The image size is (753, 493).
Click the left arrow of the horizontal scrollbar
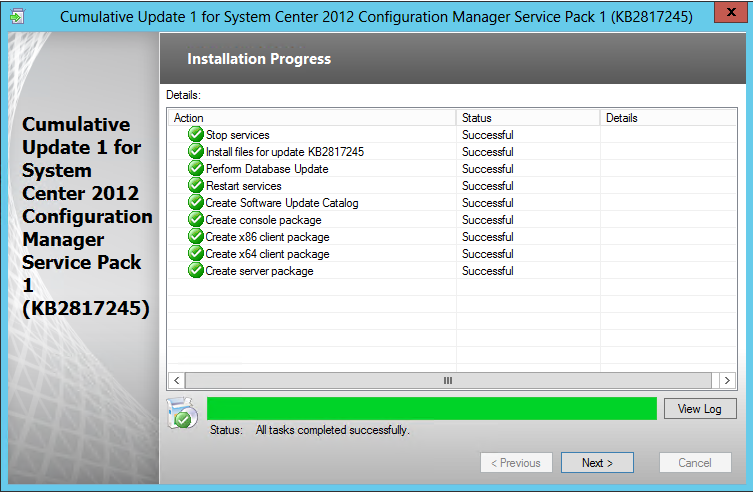tap(176, 380)
